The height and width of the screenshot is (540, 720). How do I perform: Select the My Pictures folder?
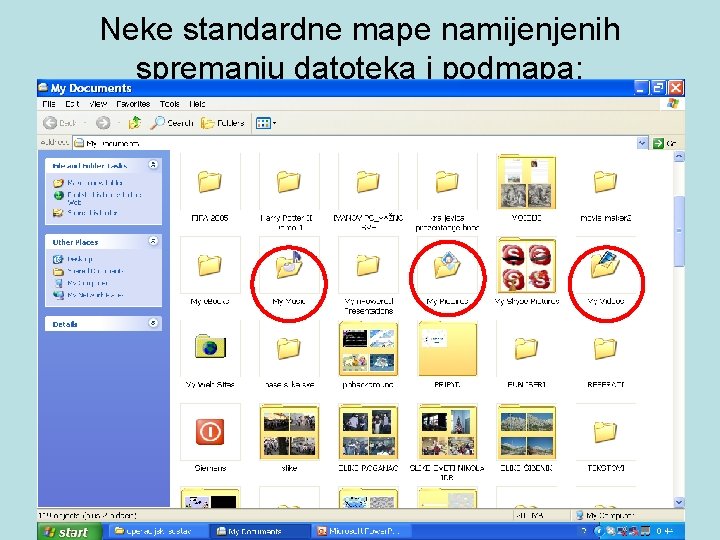(447, 271)
